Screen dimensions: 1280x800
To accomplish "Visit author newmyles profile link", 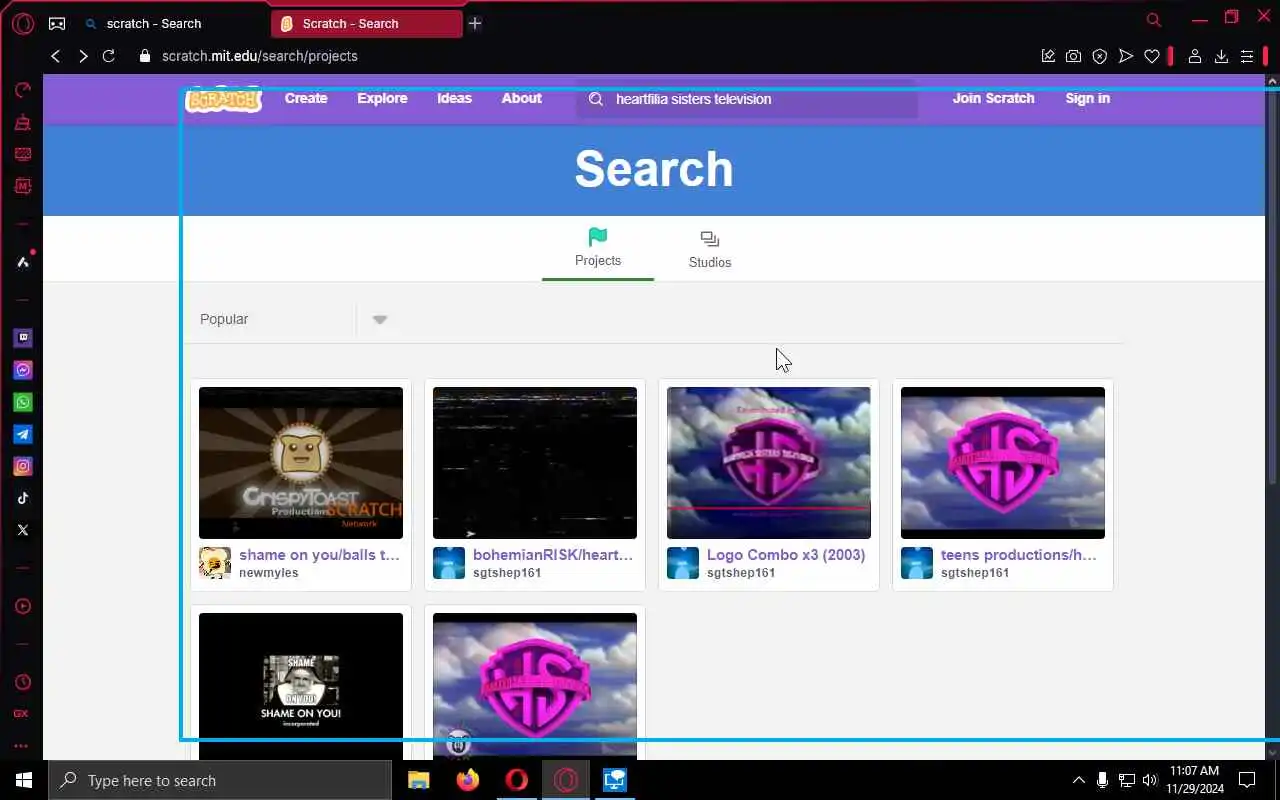I will (269, 573).
